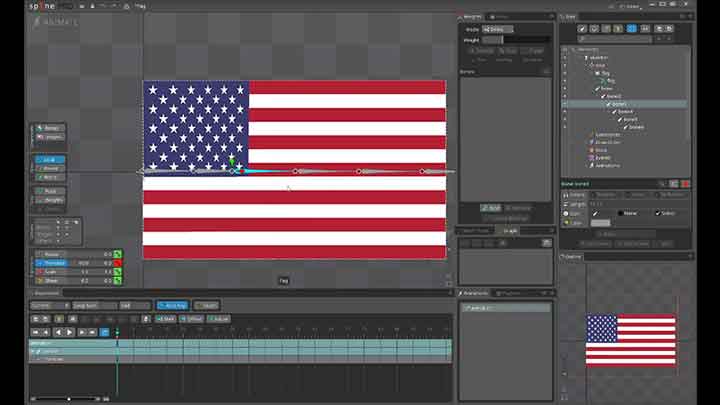Click the blue highlighted filter icon in tree toolbar
This screenshot has width=720, height=405.
[631, 28]
